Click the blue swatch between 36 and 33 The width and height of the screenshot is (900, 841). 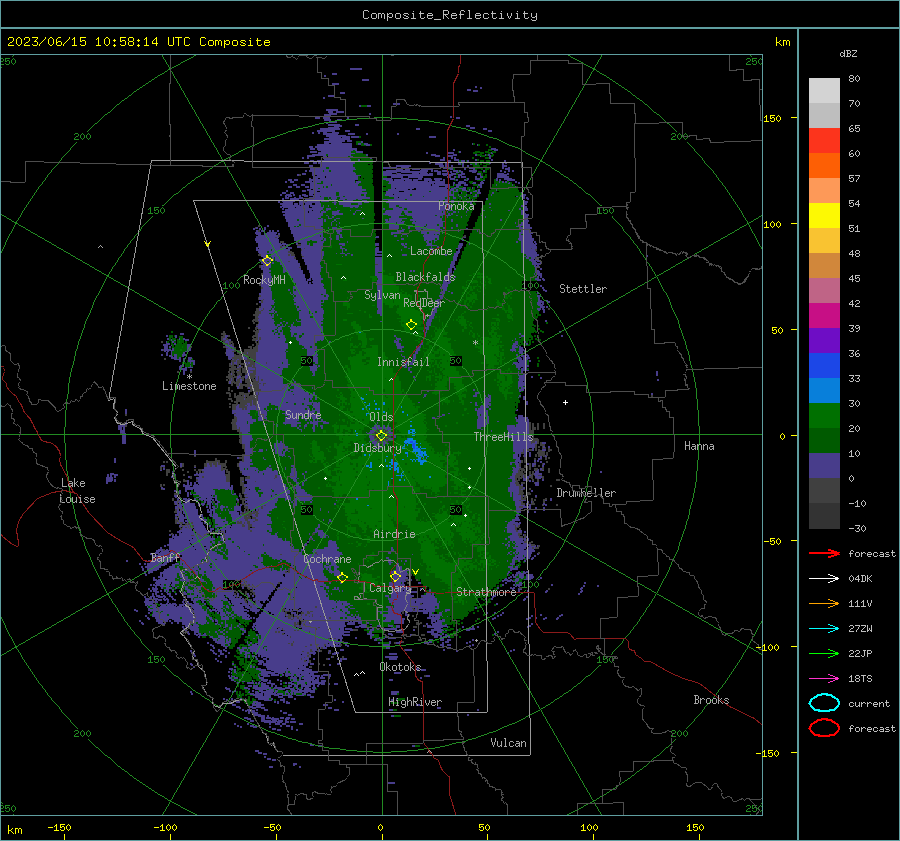(x=824, y=366)
